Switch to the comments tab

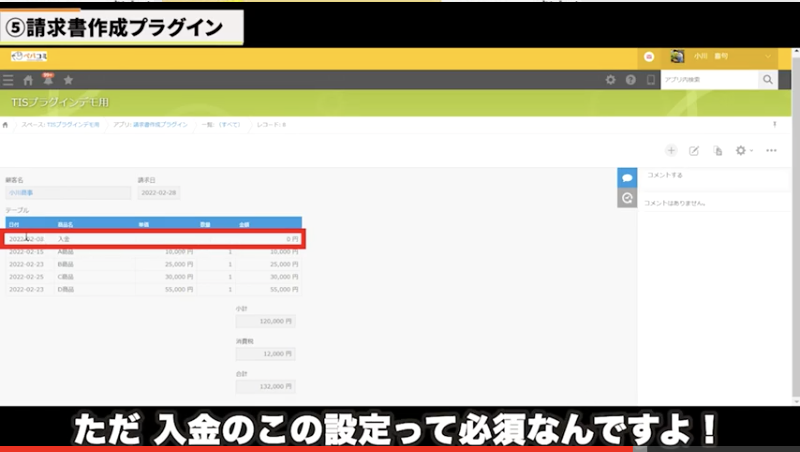pos(627,177)
